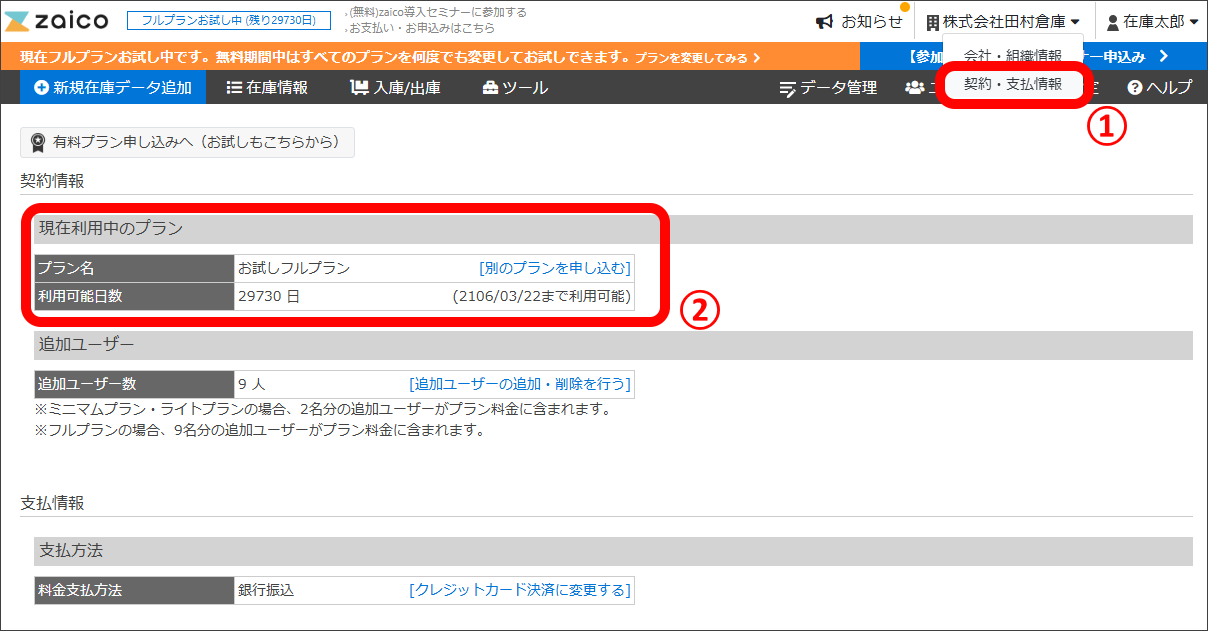The image size is (1208, 631).
Task: Click medal icon on 有料プラン申し込み button
Action: point(38,142)
